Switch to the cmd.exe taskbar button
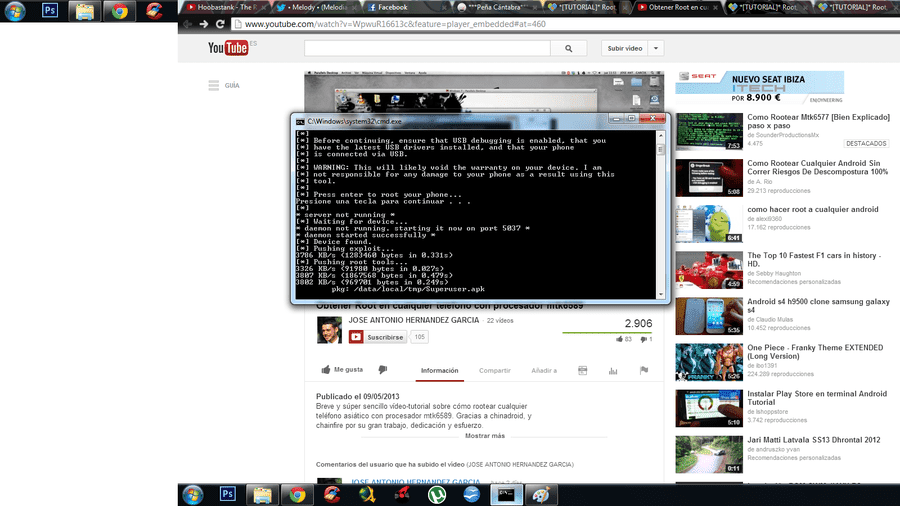Viewport: 900px width, 506px height. (506, 495)
